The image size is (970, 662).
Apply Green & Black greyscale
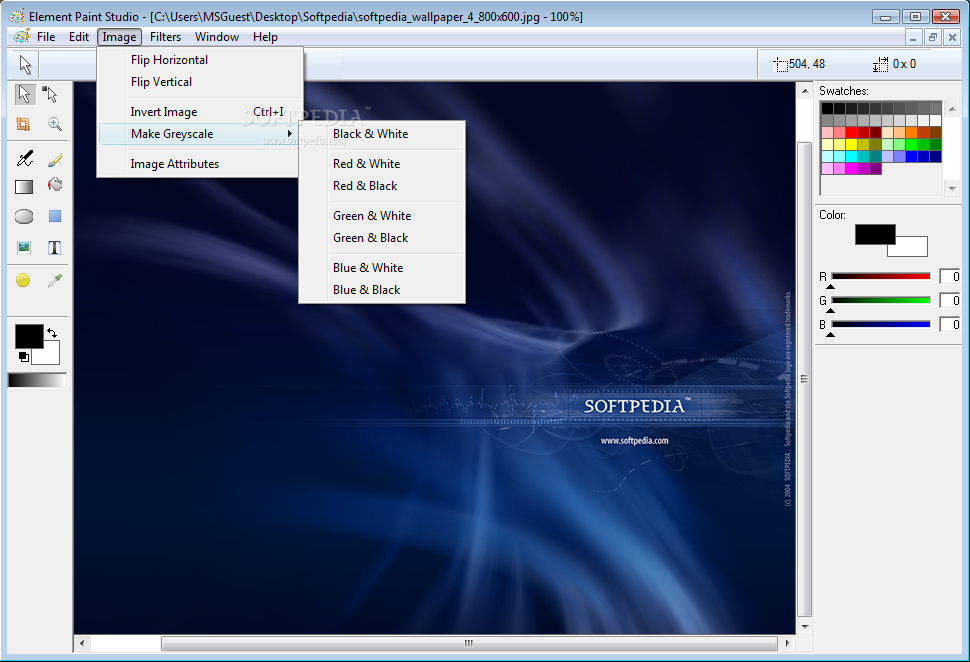(382, 238)
